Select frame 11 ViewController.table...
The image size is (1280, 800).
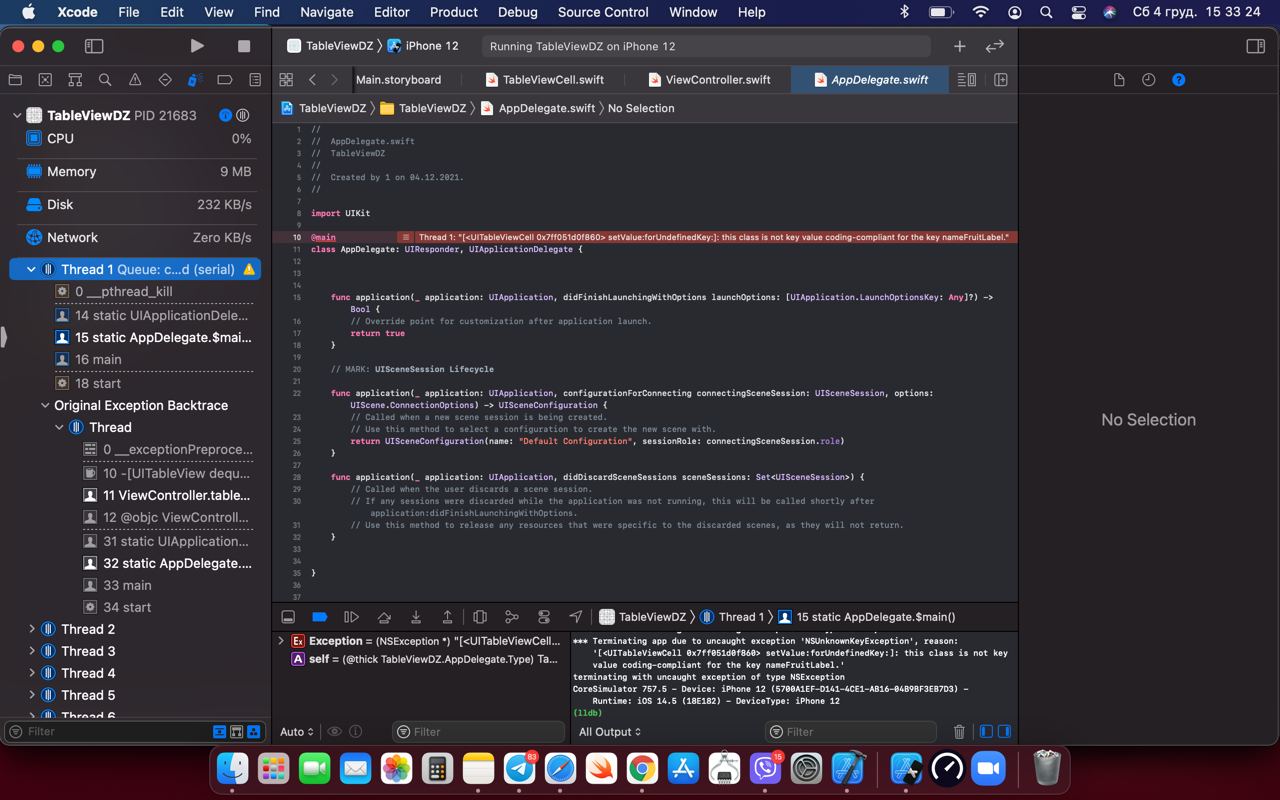166,495
